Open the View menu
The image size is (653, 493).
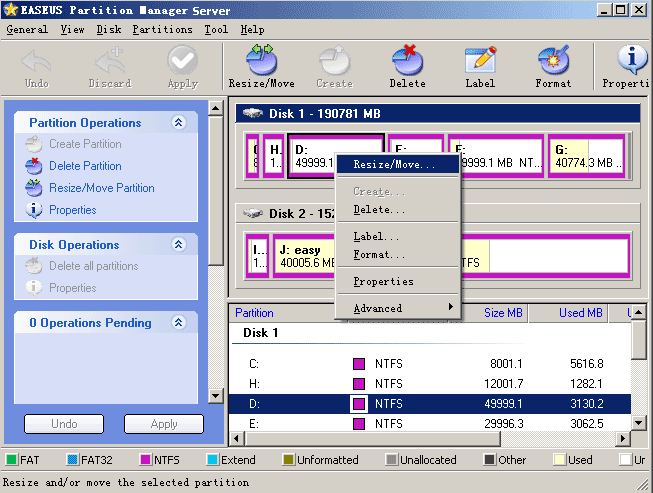tap(72, 30)
